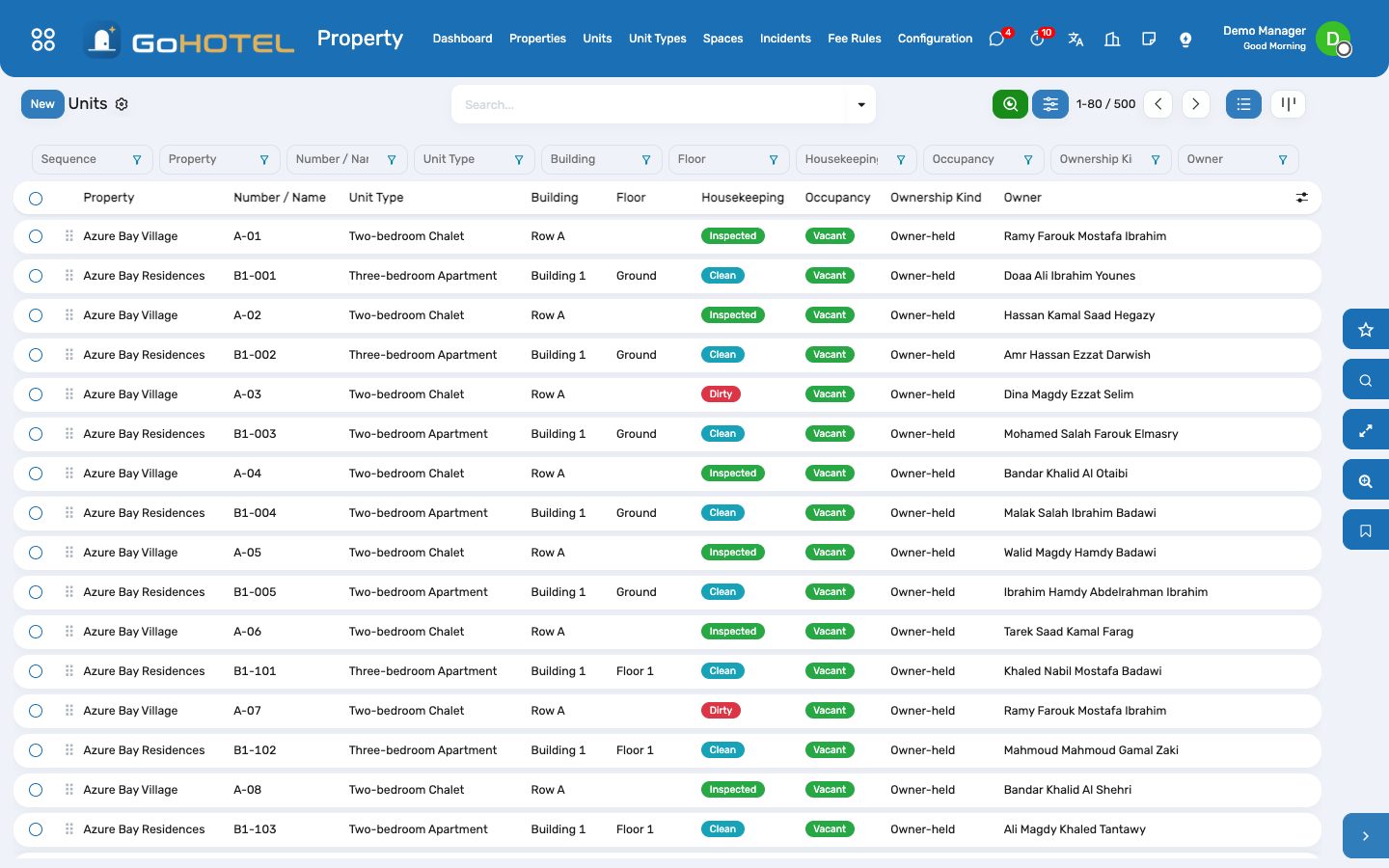
Task: Toggle the select-all rows circle in the header
Action: (x=36, y=199)
